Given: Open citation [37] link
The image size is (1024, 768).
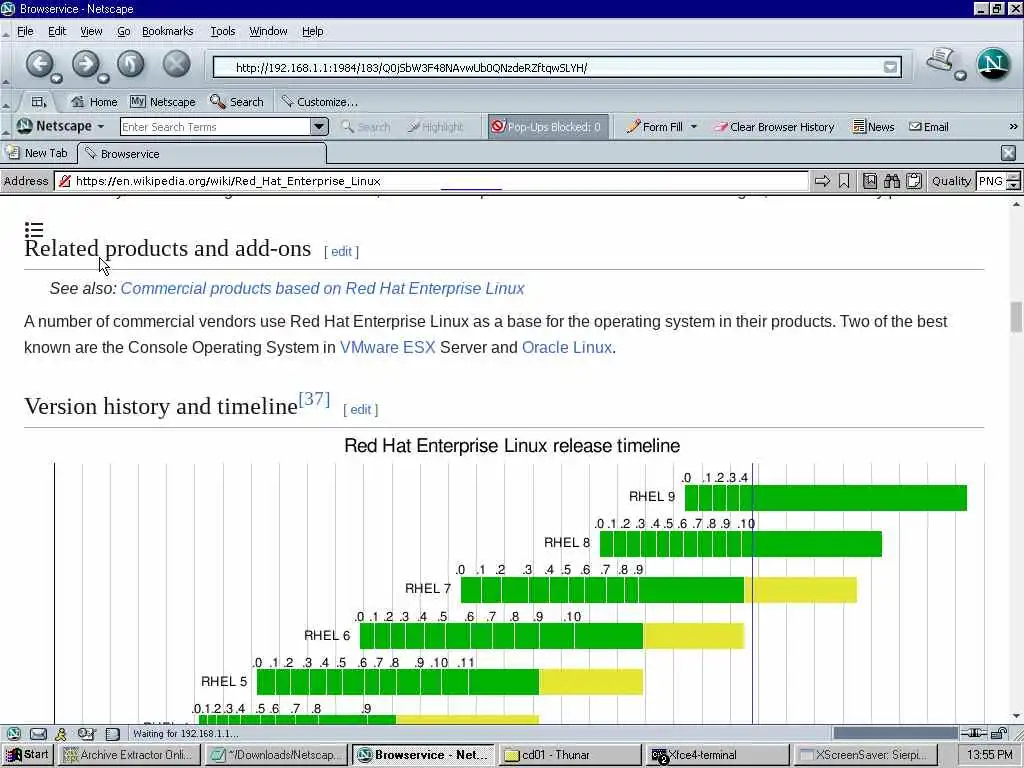Looking at the screenshot, I should [314, 398].
